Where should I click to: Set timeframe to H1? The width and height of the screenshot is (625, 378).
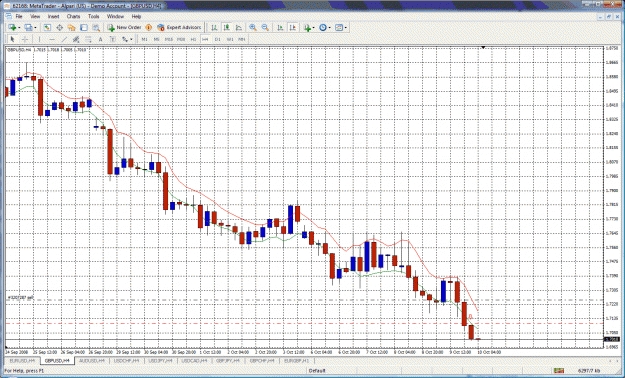(193, 39)
